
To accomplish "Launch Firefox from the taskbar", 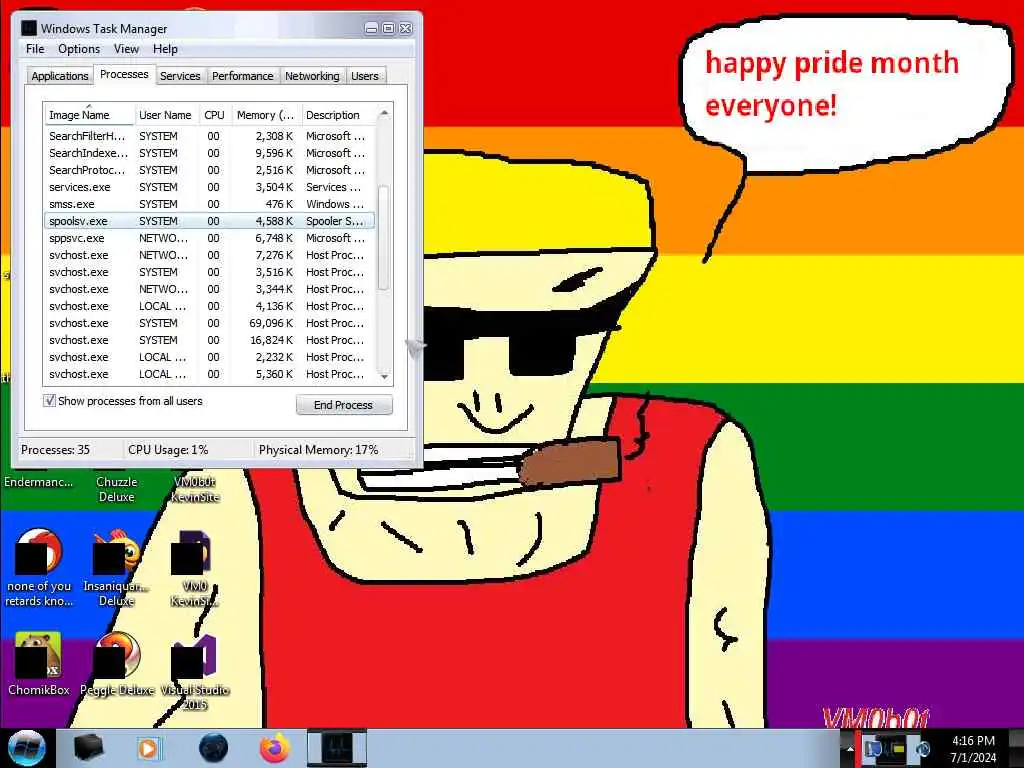I will point(276,748).
